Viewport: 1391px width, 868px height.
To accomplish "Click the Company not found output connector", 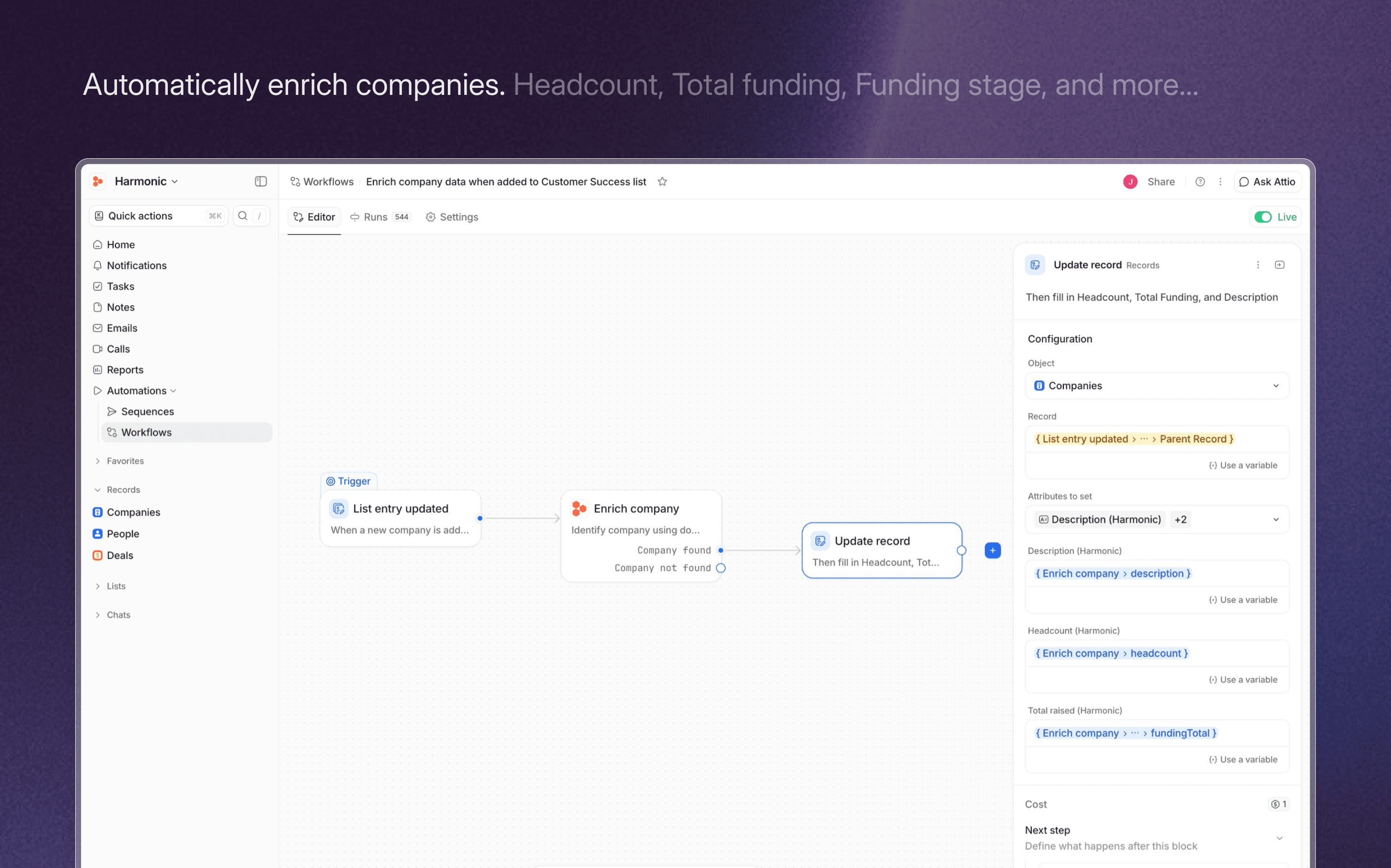I will pyautogui.click(x=721, y=568).
